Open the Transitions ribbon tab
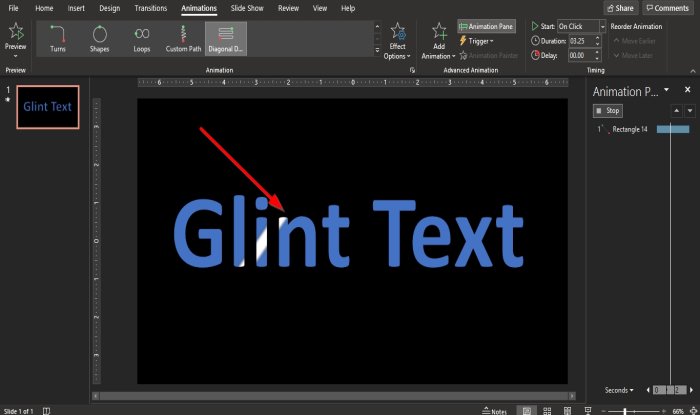The image size is (700, 415). tap(150, 8)
